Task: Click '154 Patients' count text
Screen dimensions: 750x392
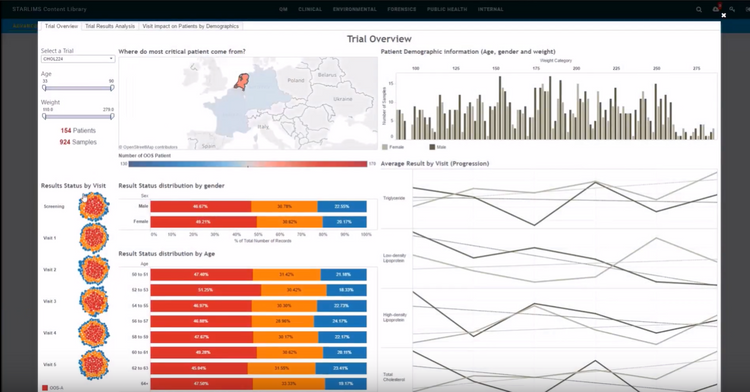Action: tap(78, 131)
